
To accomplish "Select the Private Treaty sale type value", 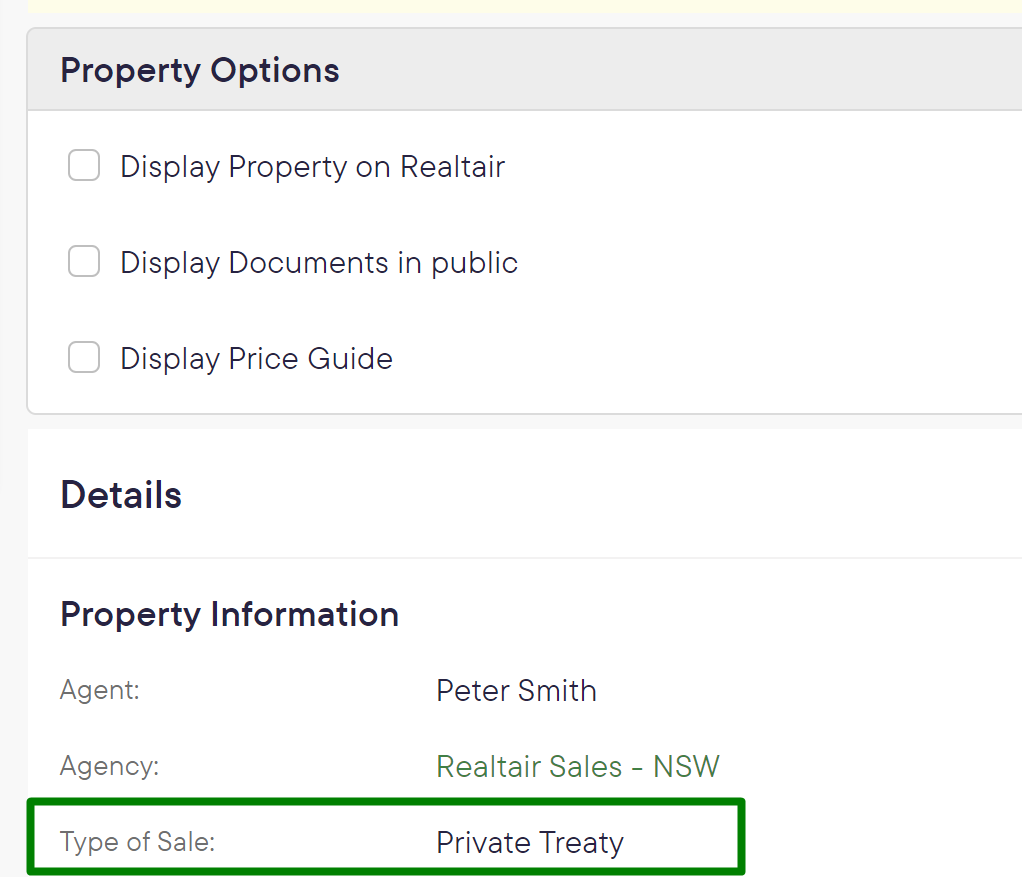I will click(530, 843).
